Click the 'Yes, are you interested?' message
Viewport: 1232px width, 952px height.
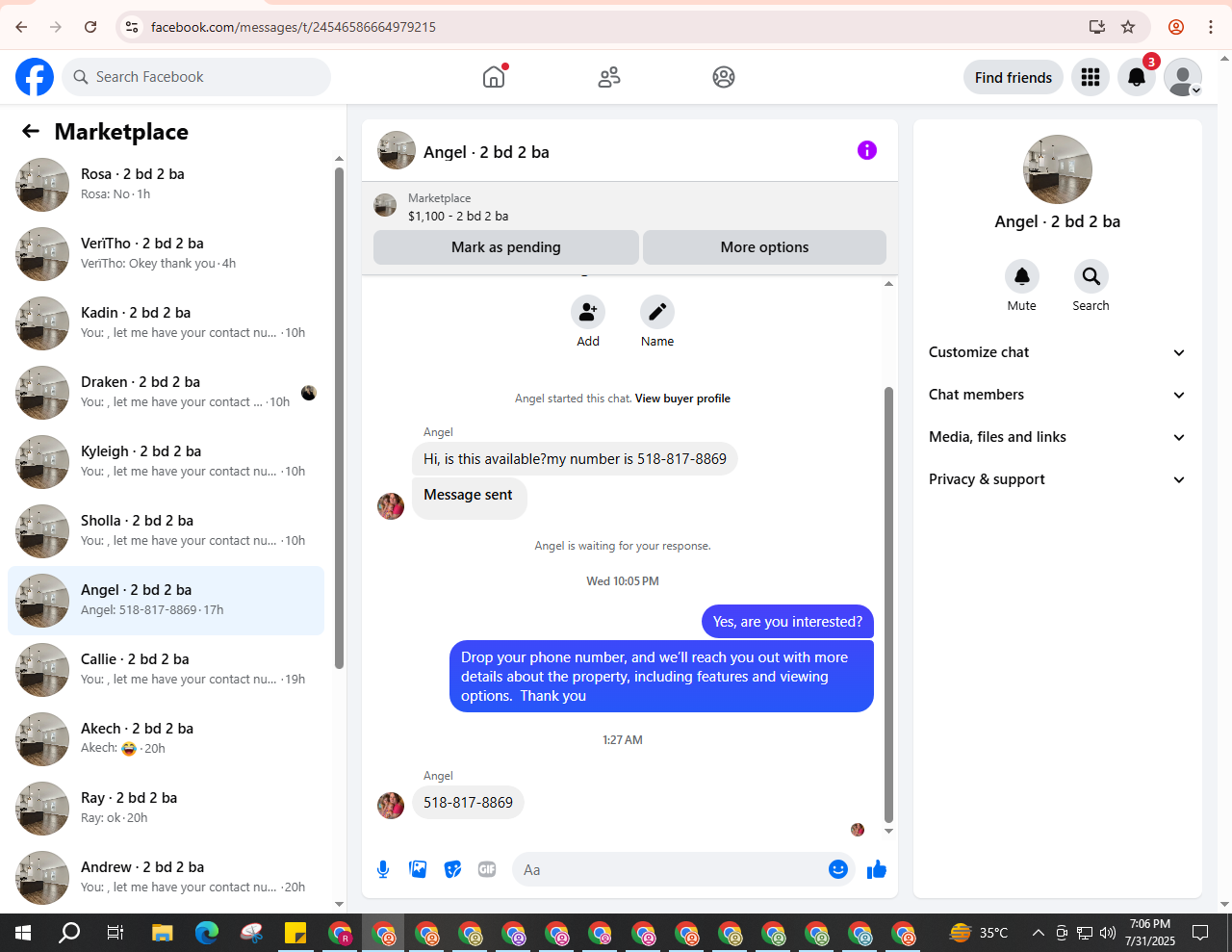(x=787, y=622)
